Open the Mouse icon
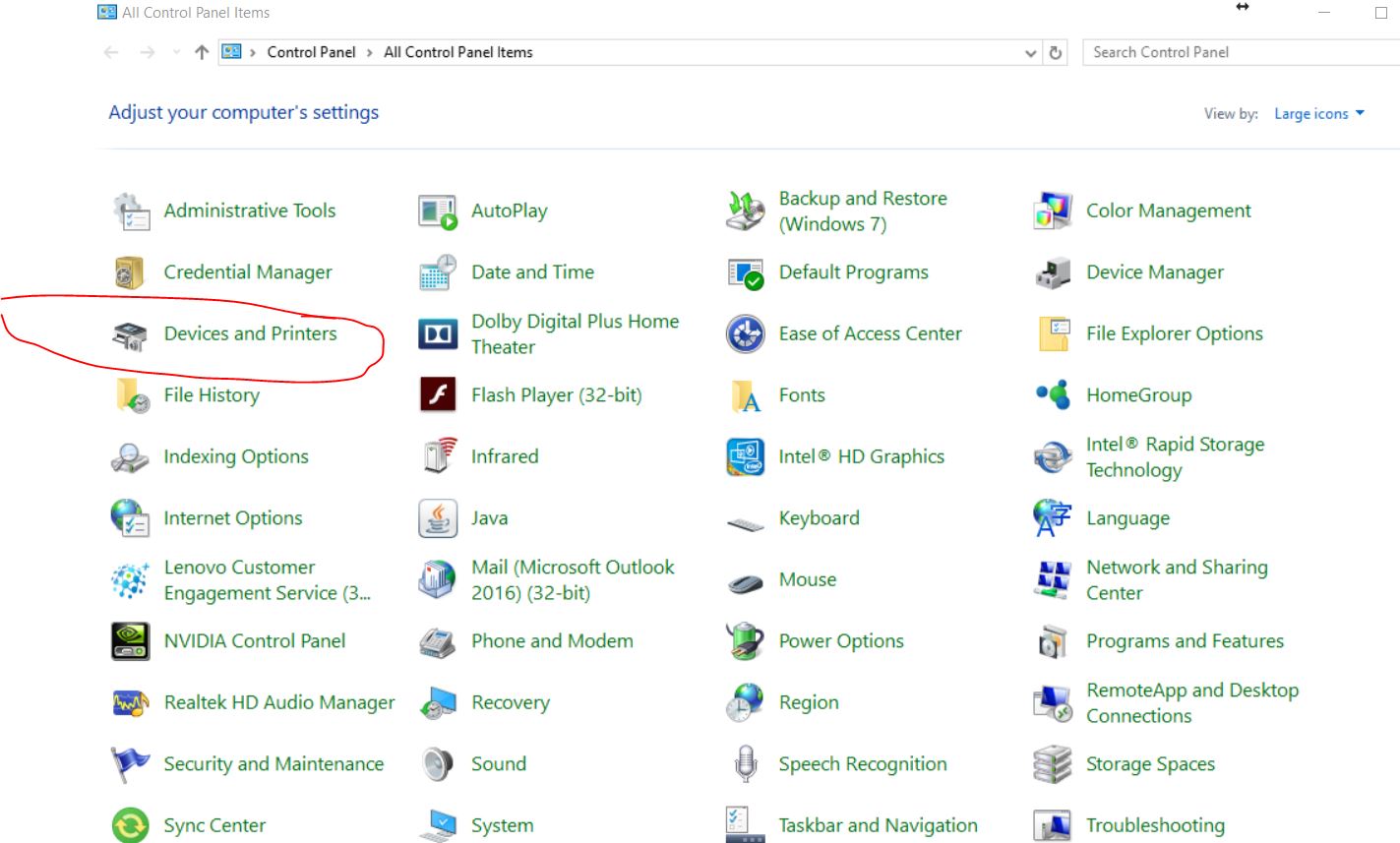Image resolution: width=1400 pixels, height=843 pixels. [x=745, y=583]
